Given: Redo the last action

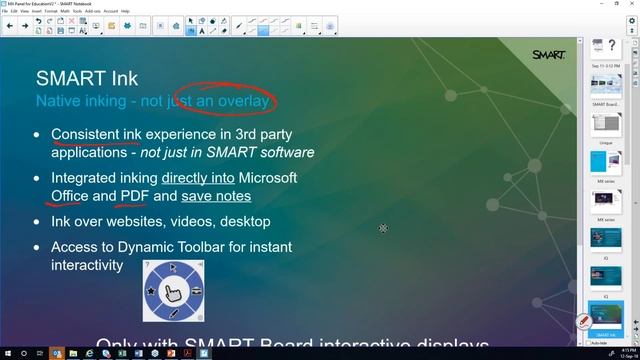Looking at the screenshot, I should pos(49,21).
